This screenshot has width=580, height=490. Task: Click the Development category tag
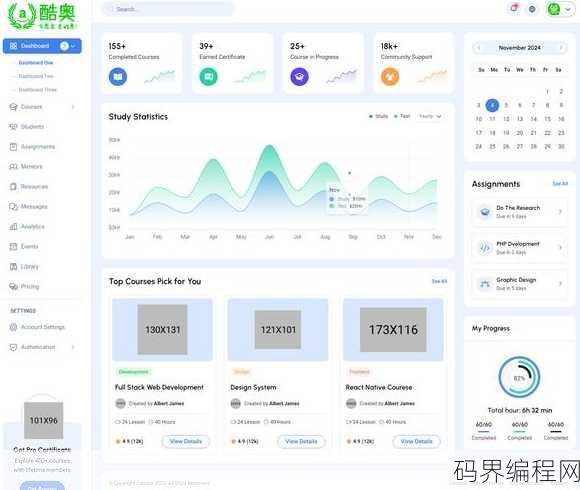click(134, 372)
